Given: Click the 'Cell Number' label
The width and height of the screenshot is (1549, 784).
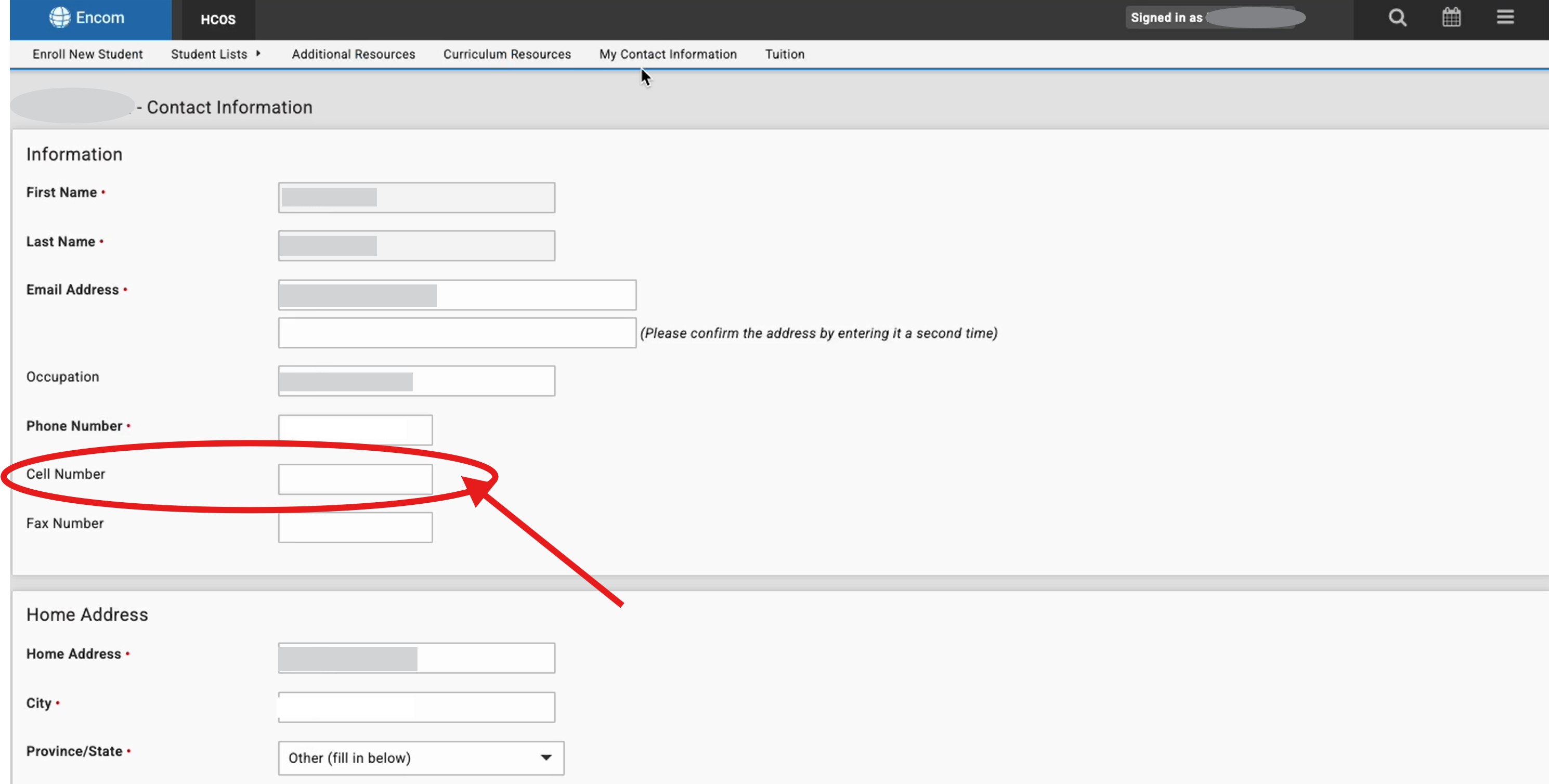Looking at the screenshot, I should pyautogui.click(x=66, y=474).
